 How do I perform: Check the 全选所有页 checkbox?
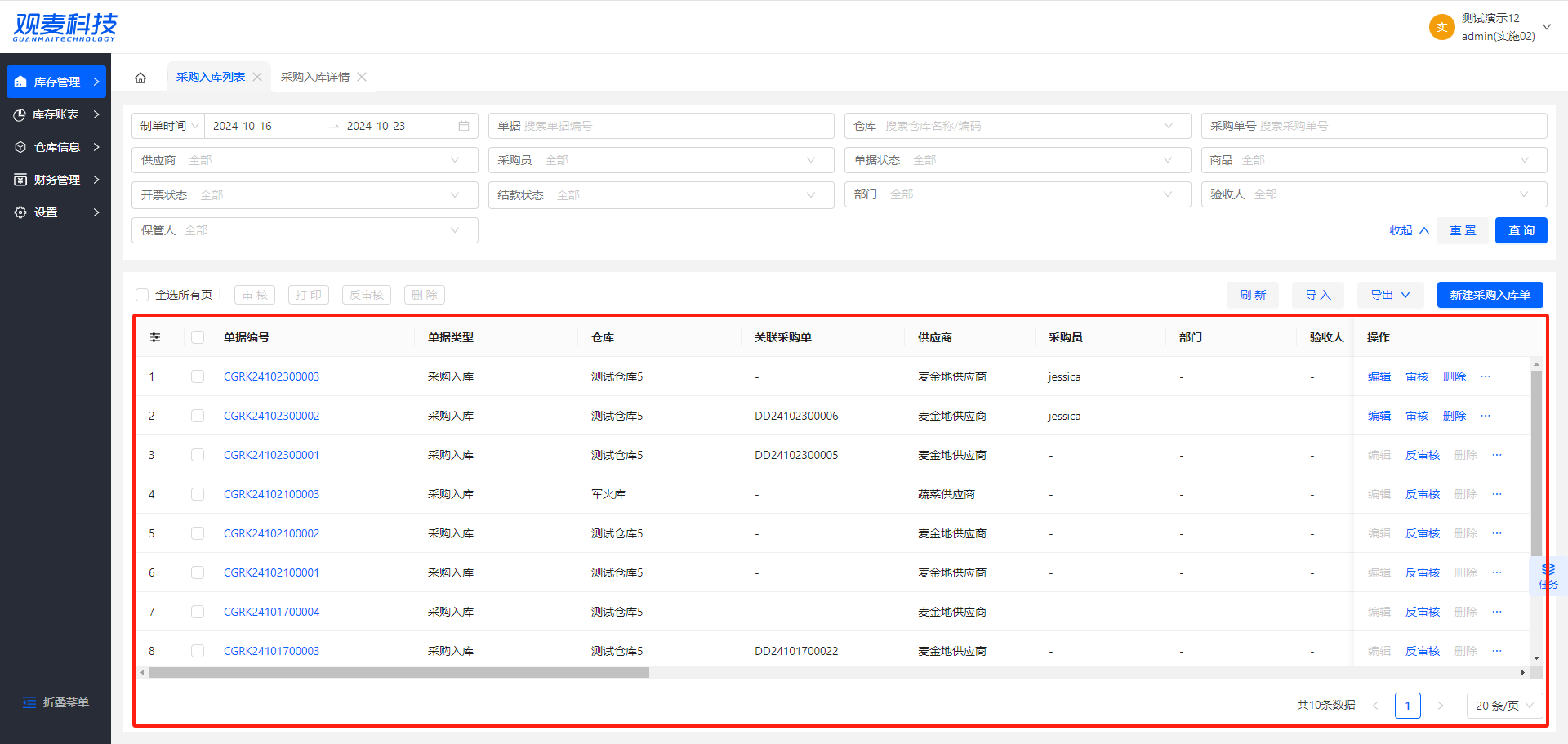pos(142,295)
